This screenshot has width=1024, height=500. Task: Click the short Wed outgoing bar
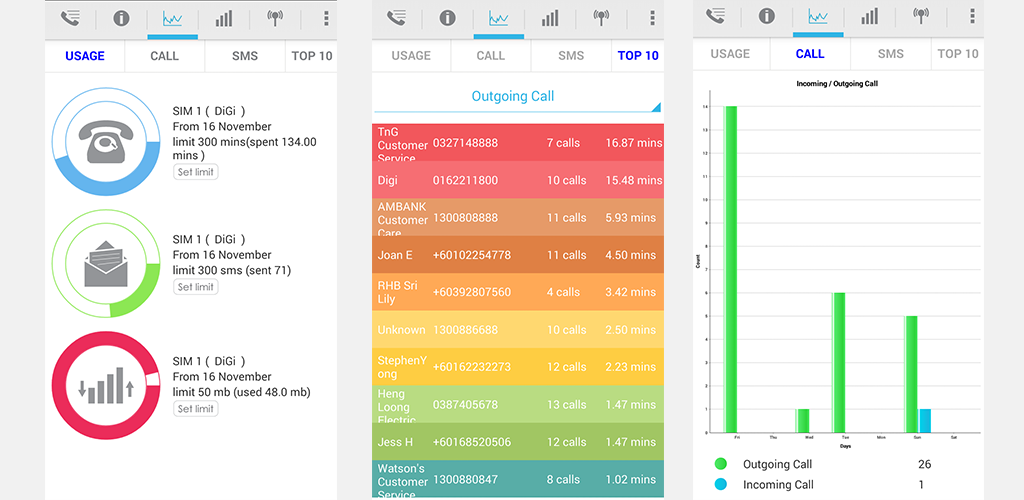tap(803, 420)
